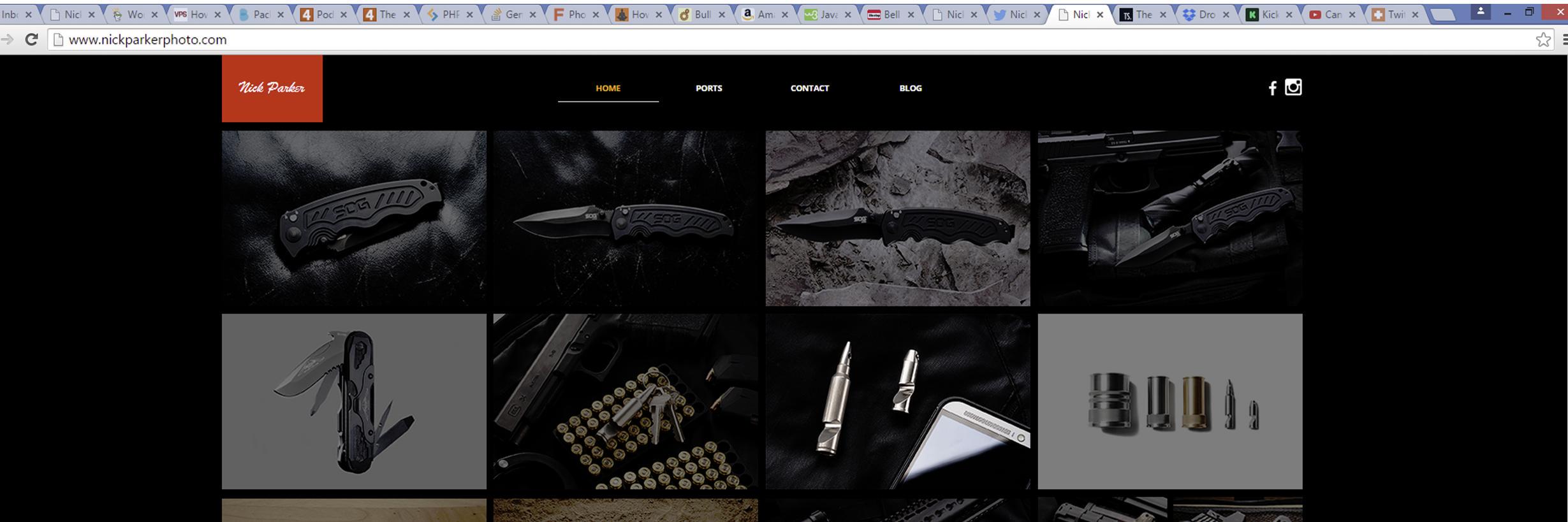Reload the page with the refresh icon
1568x522 pixels.
[x=31, y=40]
